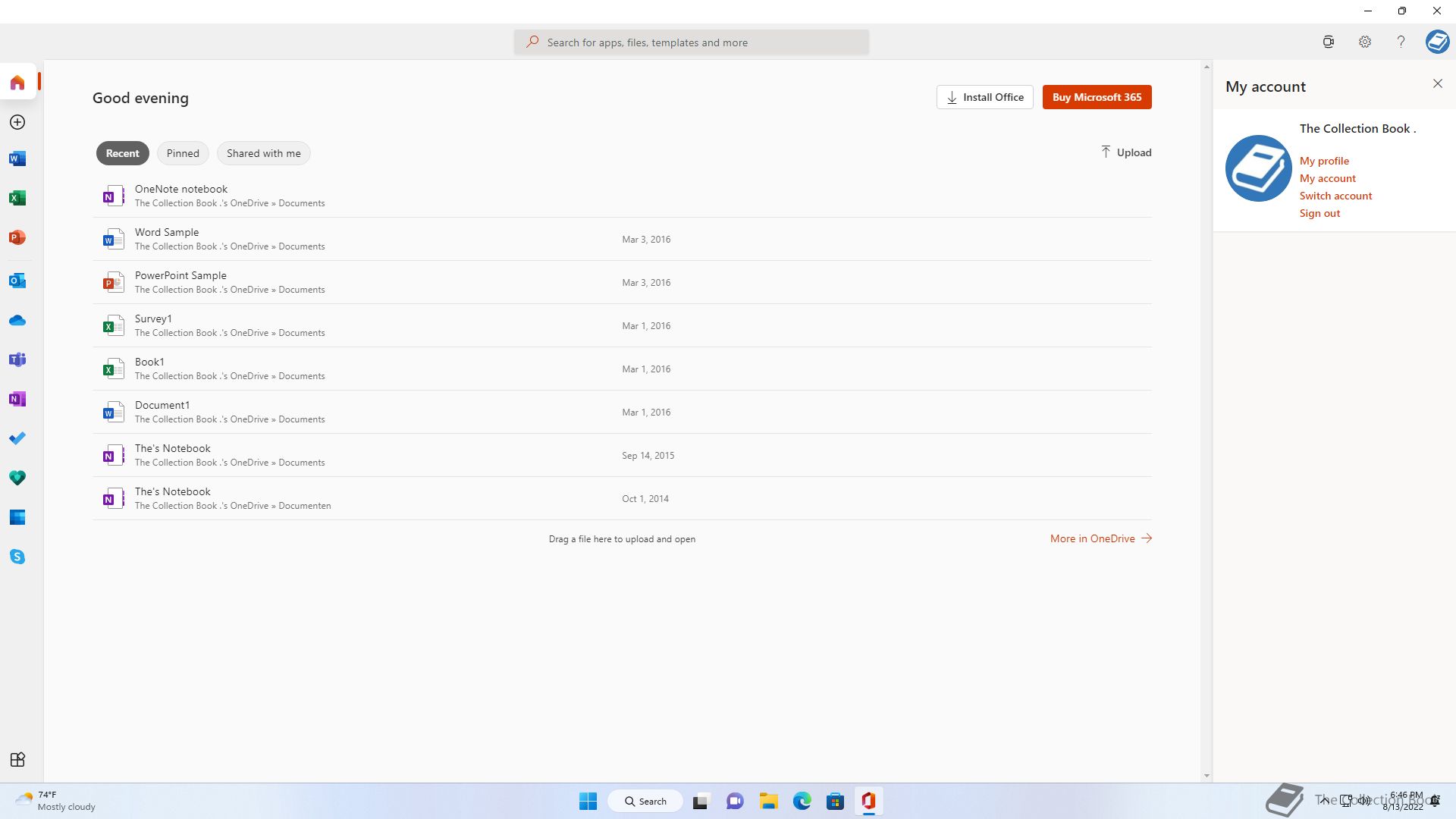Click the Excel file icon beside Survey1
Image resolution: width=1456 pixels, height=819 pixels.
click(x=113, y=325)
